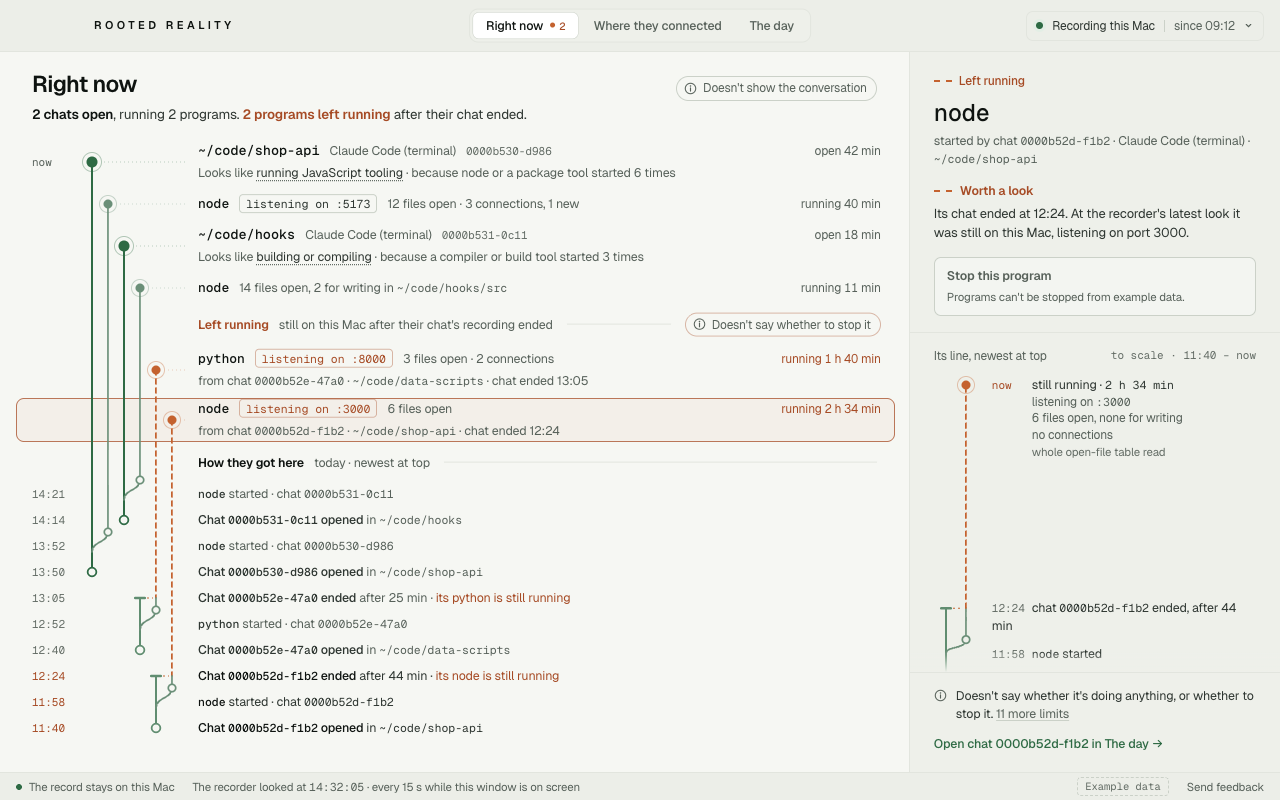
Task: Click the running JavaScript tooling underlined link
Action: click(330, 173)
